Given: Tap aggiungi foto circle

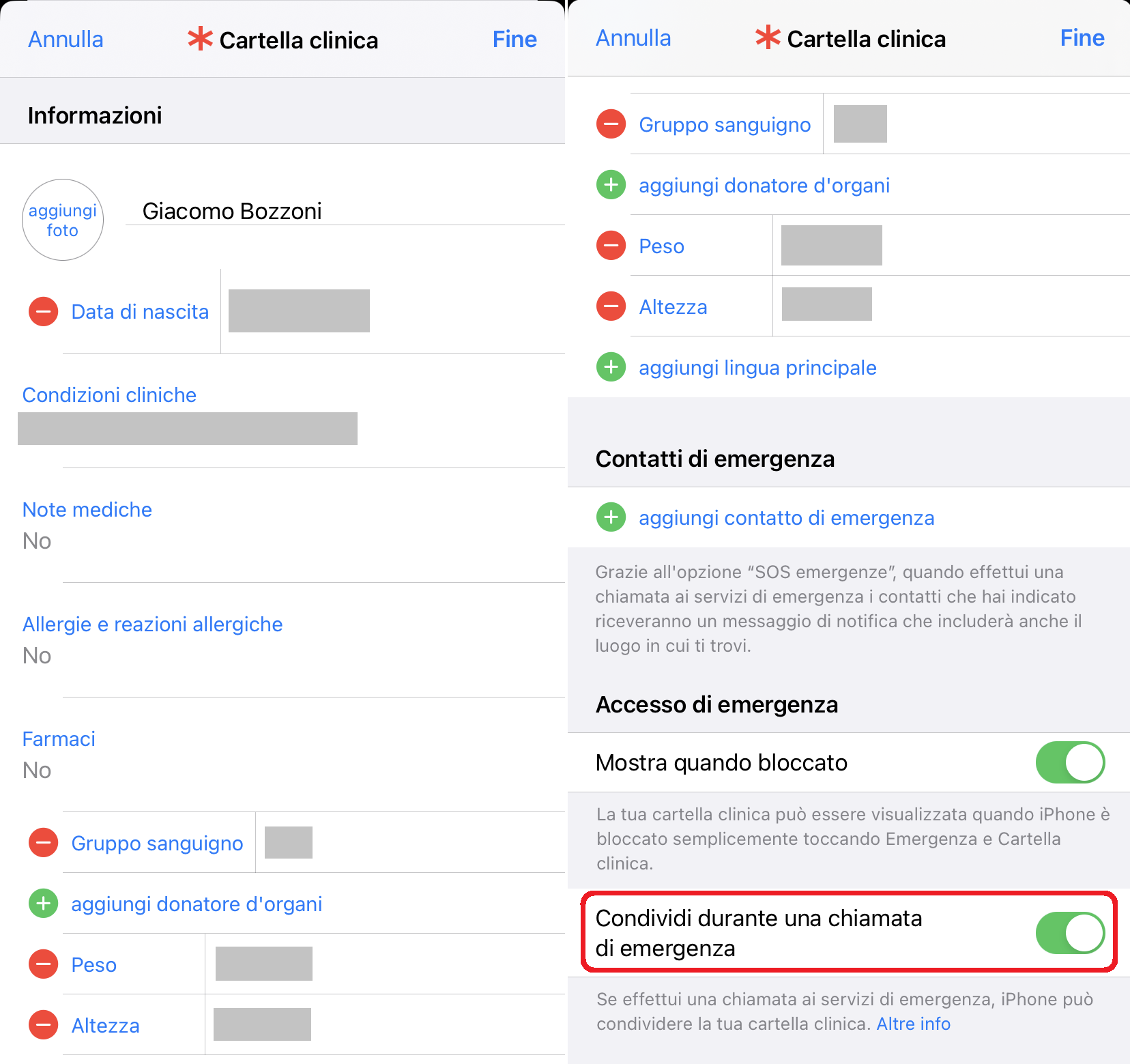Looking at the screenshot, I should 63,220.
